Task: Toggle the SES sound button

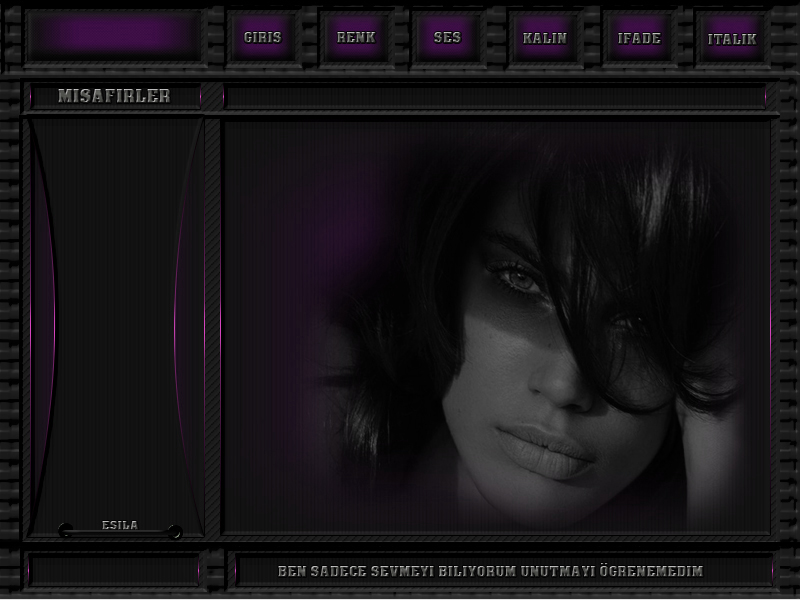Action: click(x=447, y=38)
